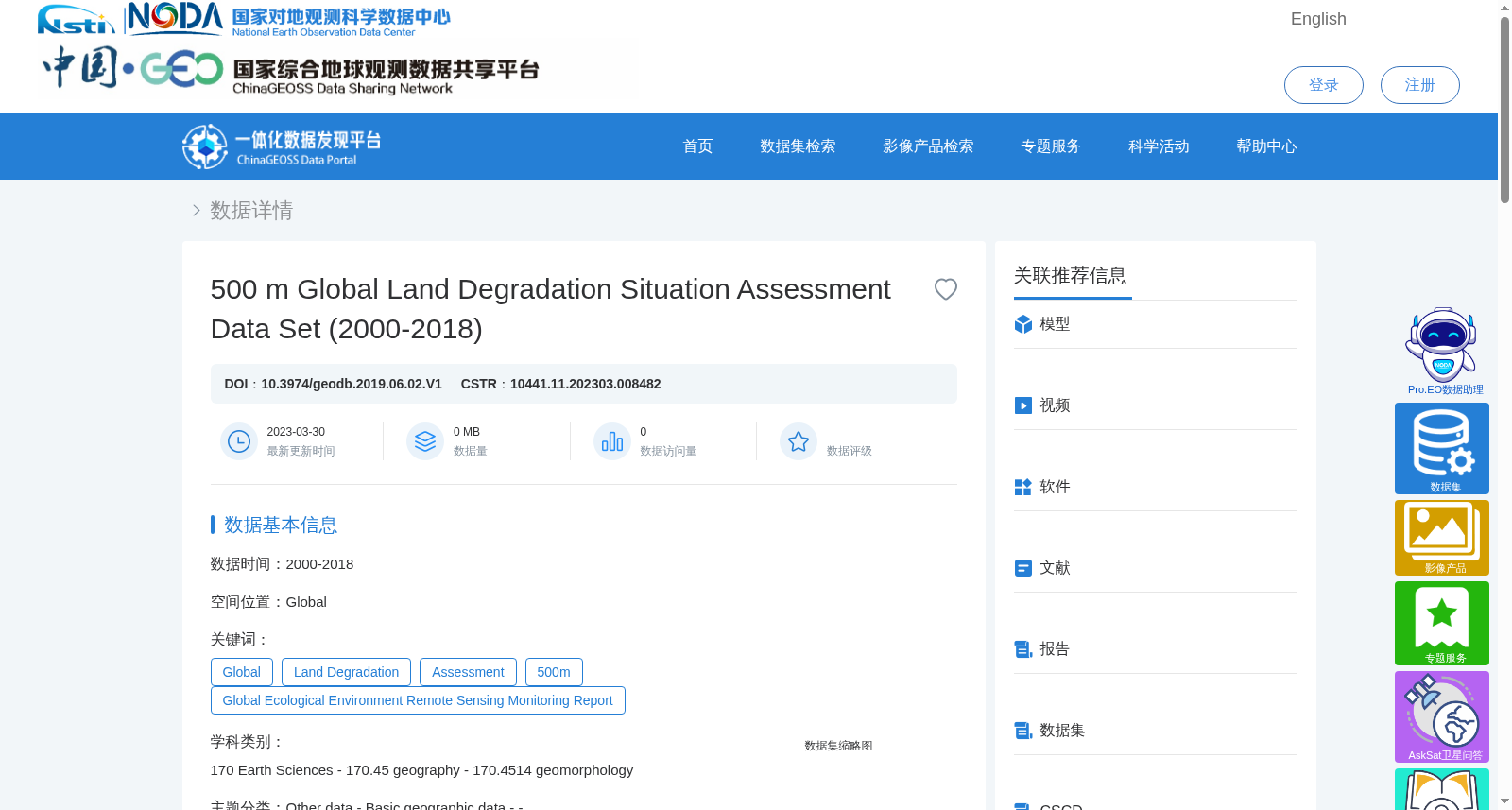The image size is (1512, 810).
Task: Open the green 专题服务 star sidebar icon
Action: (1442, 623)
